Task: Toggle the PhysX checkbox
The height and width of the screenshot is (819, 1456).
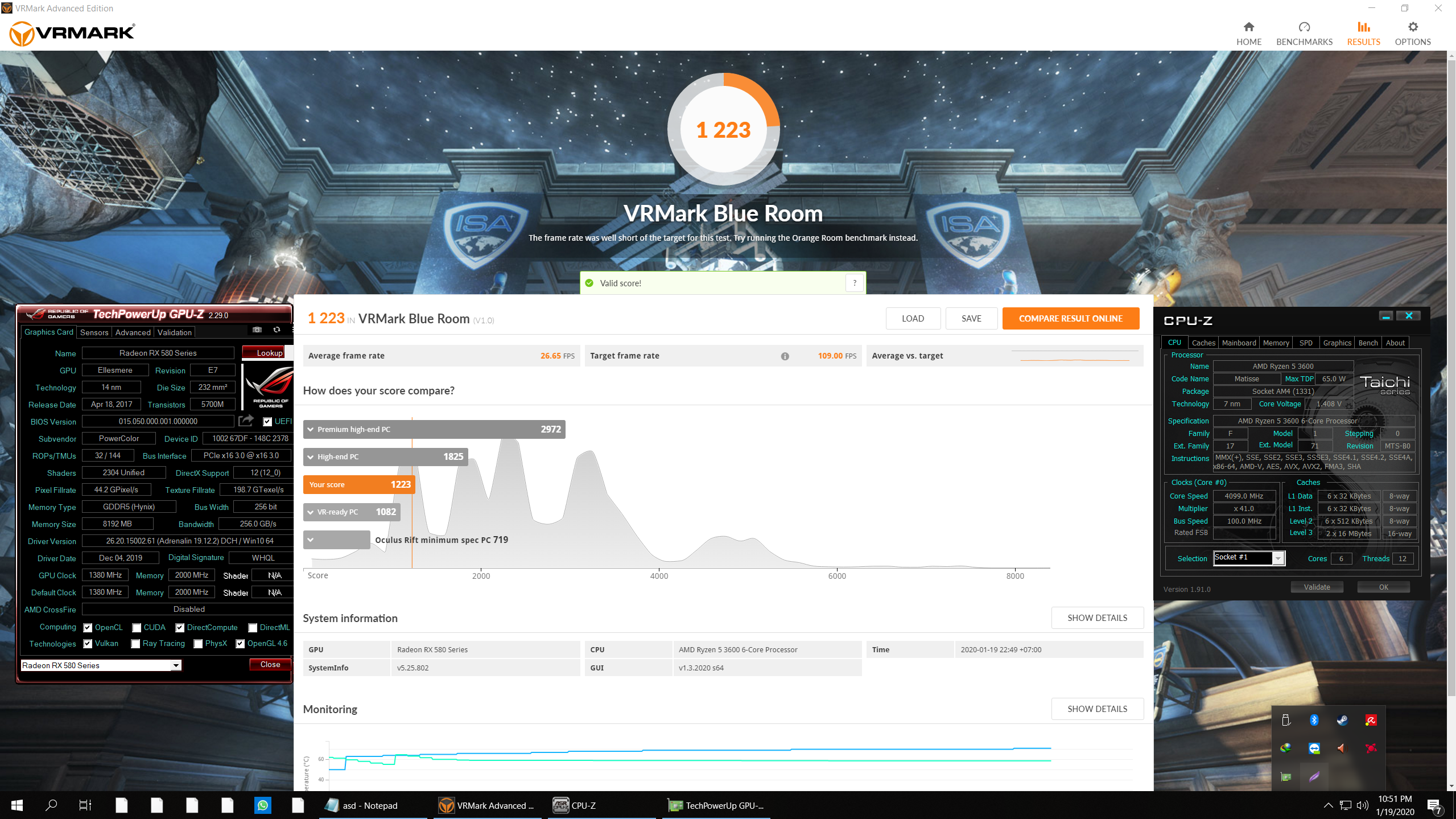Action: coord(198,644)
